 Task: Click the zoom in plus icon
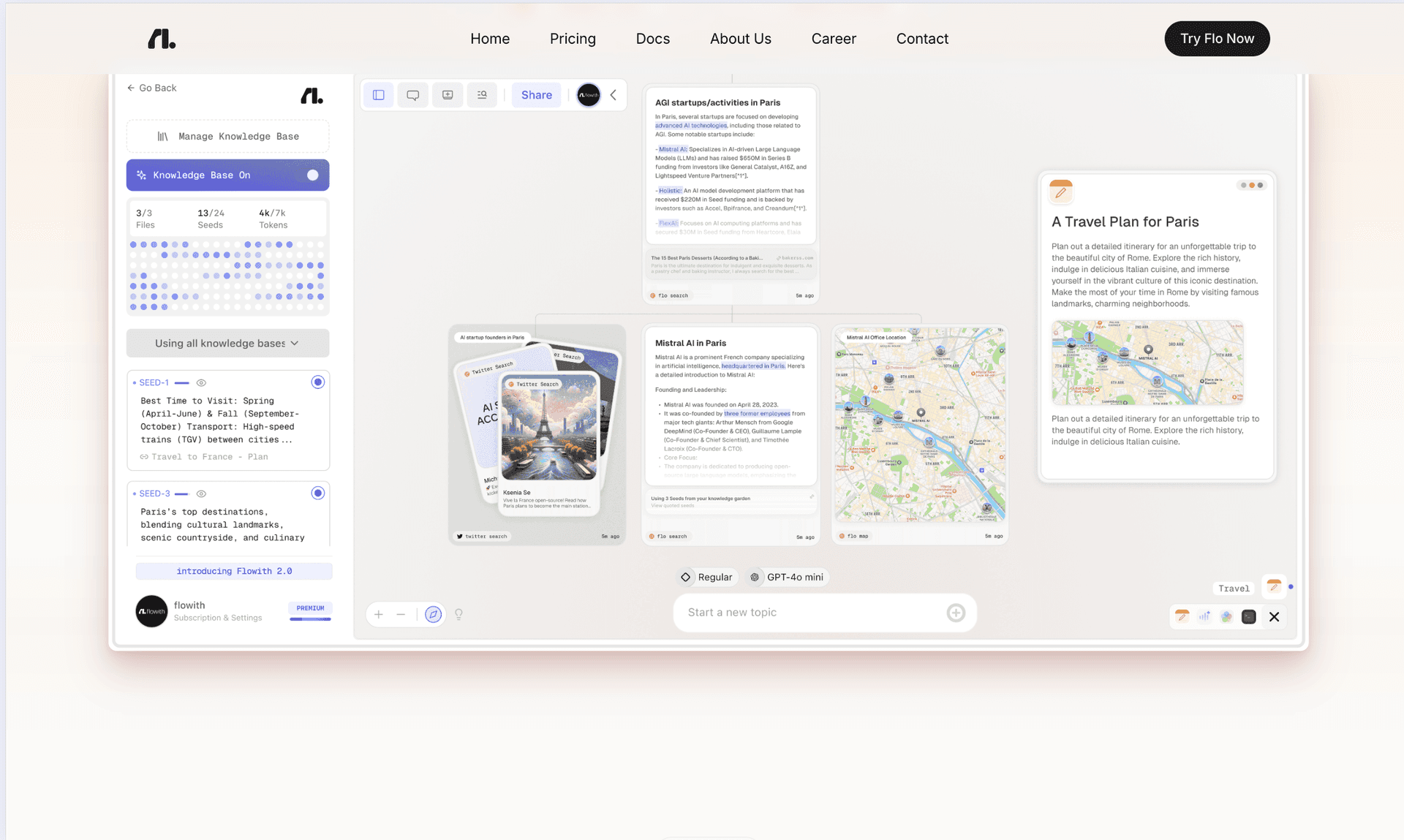click(379, 614)
